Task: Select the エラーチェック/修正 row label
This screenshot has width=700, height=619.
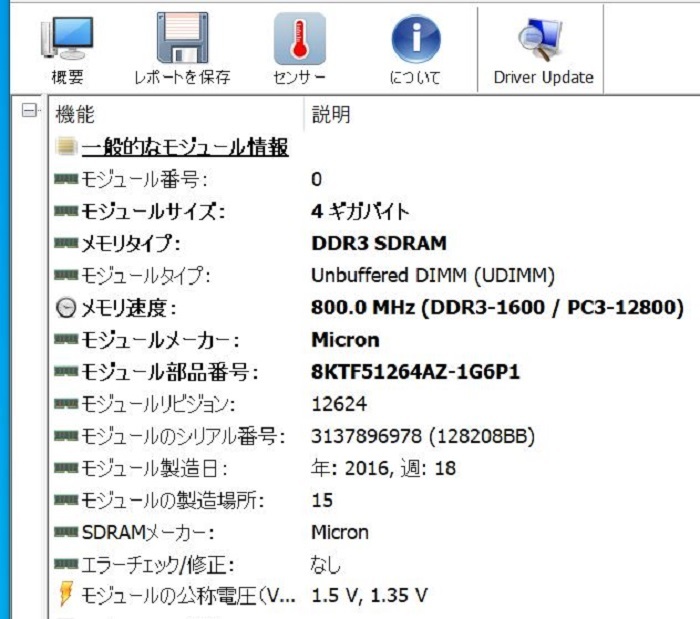Action: [x=158, y=565]
